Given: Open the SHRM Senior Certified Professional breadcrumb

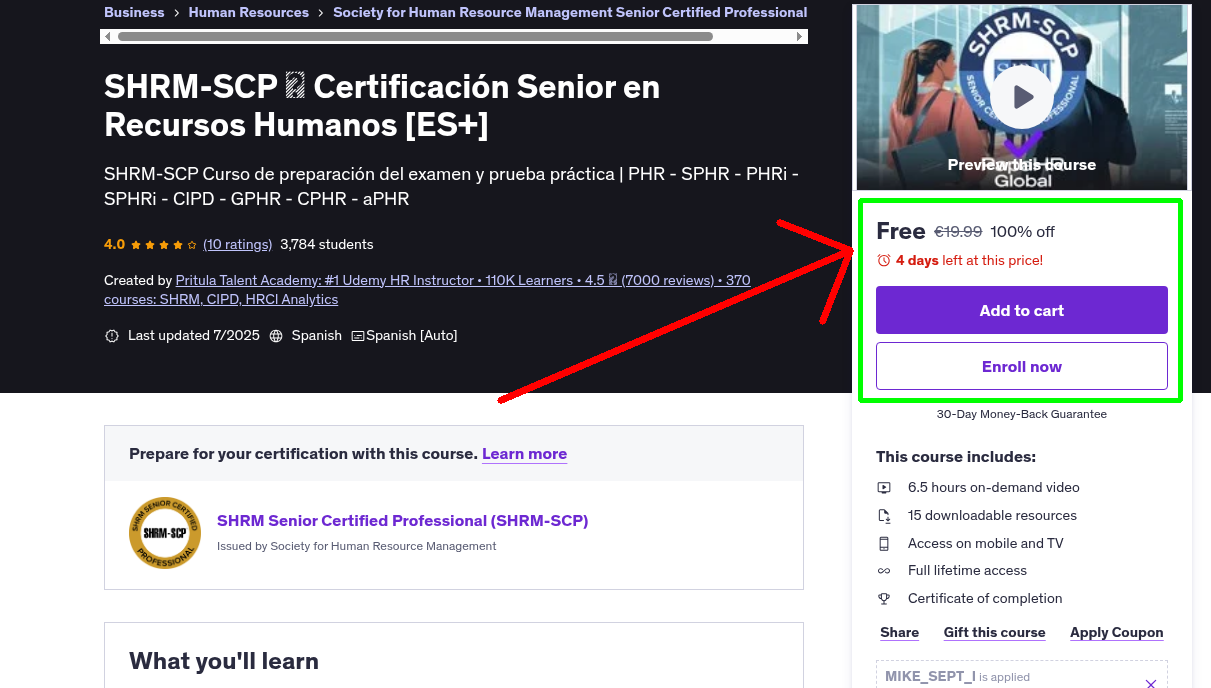Looking at the screenshot, I should (x=570, y=12).
